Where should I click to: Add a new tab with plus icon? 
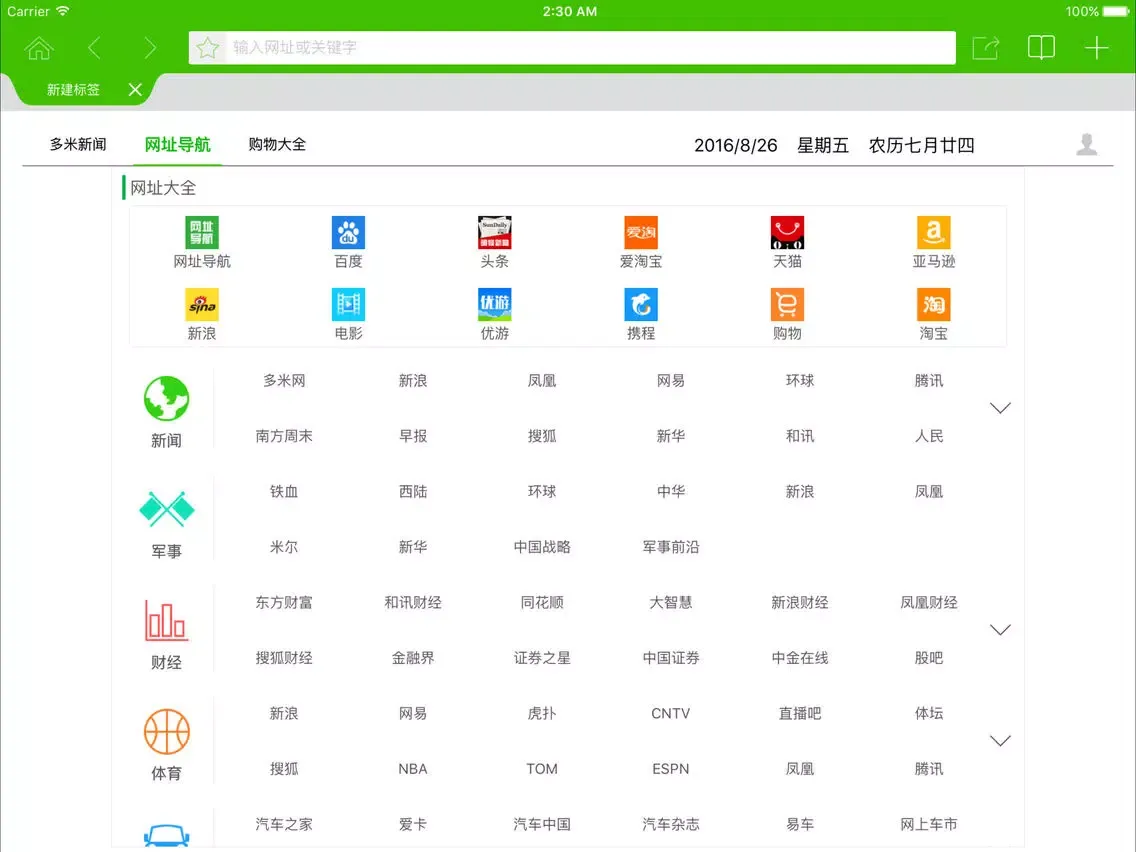pyautogui.click(x=1097, y=48)
